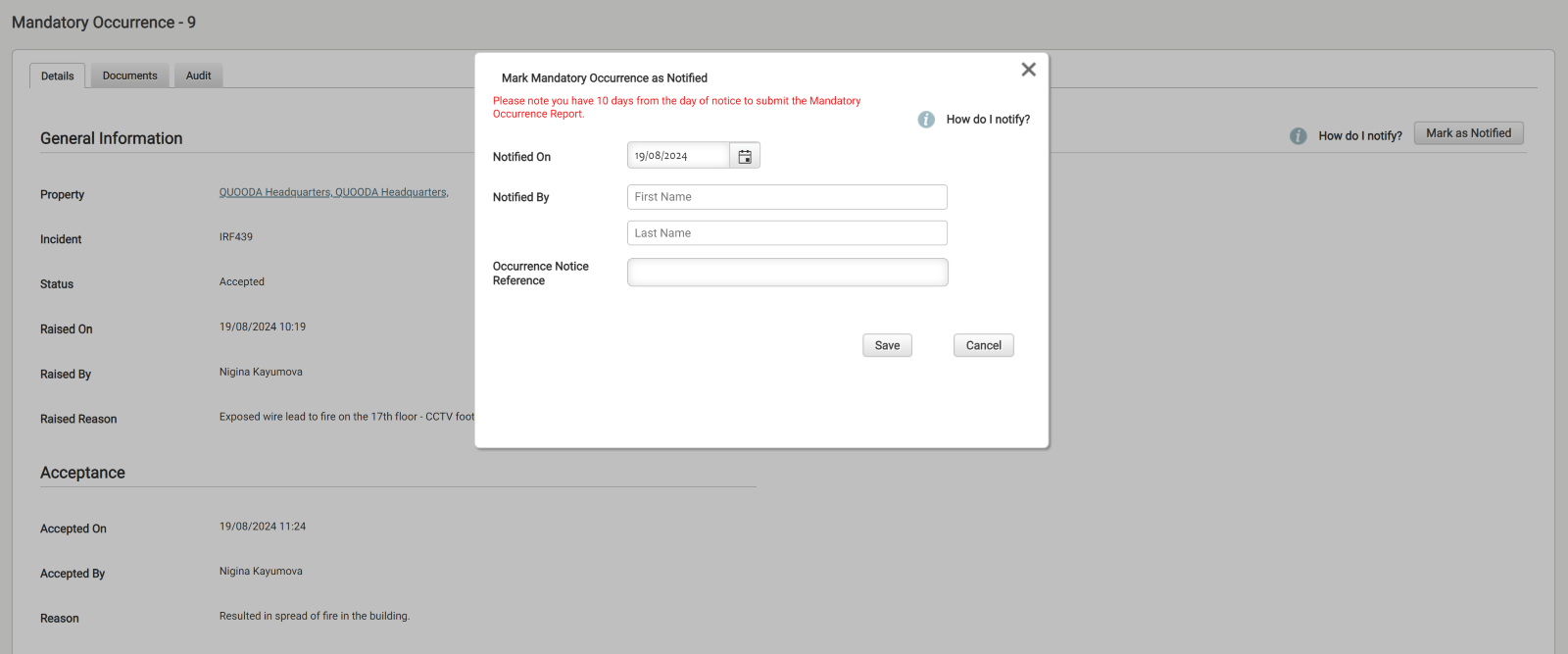This screenshot has height=654, width=1568.
Task: Switch to the Audit tab
Action: tap(198, 75)
